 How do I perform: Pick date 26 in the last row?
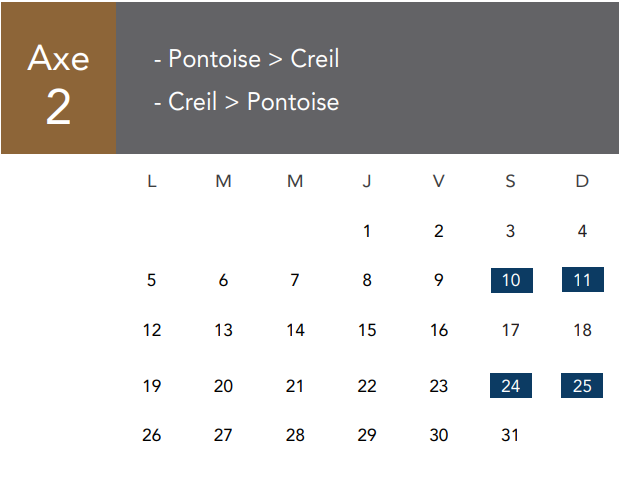(152, 435)
